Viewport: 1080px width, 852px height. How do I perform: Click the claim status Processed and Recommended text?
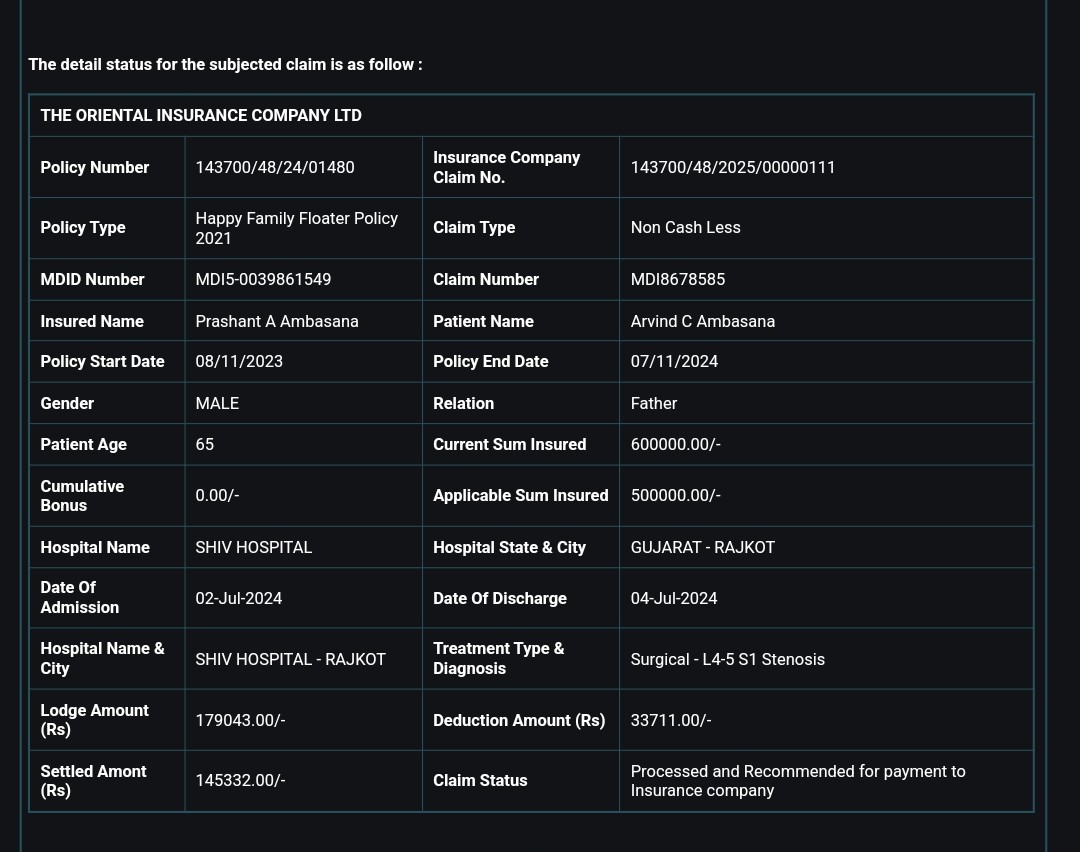pyautogui.click(x=798, y=781)
